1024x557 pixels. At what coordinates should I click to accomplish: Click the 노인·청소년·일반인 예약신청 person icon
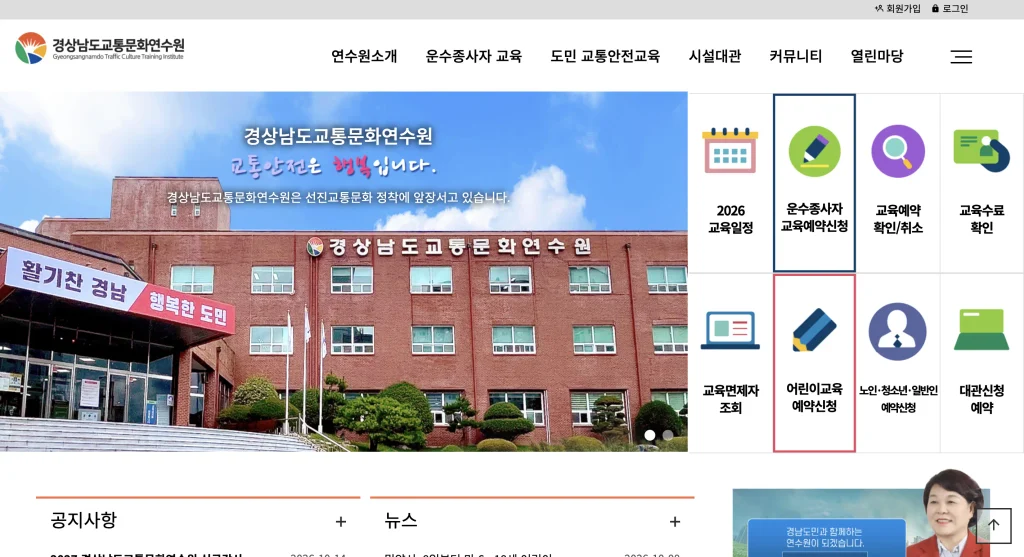(897, 332)
